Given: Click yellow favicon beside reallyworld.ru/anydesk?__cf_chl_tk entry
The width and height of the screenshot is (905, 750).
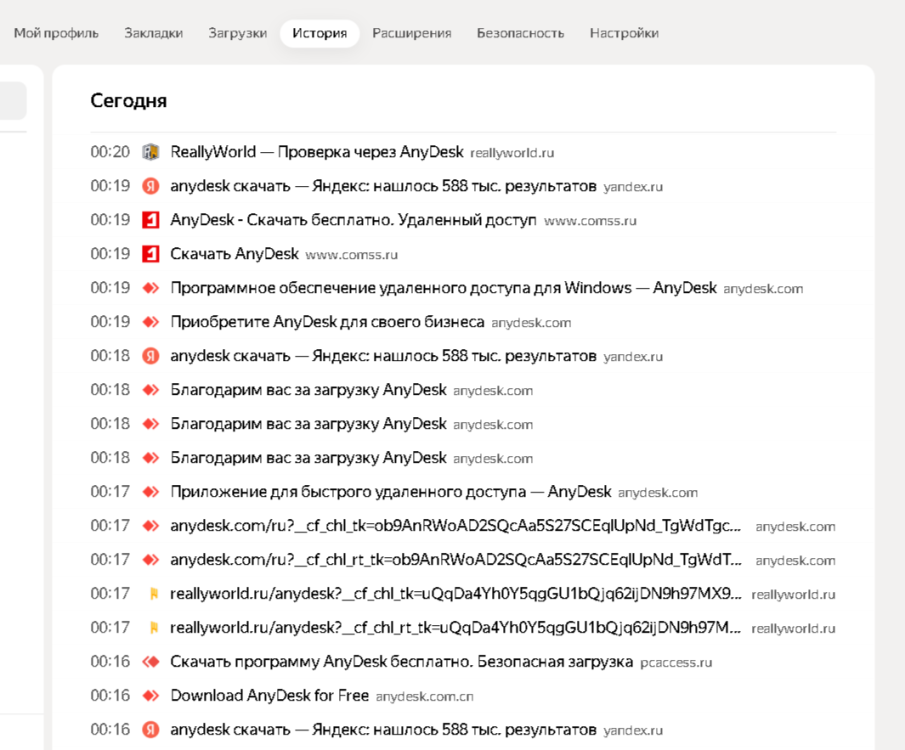Looking at the screenshot, I should point(154,594).
